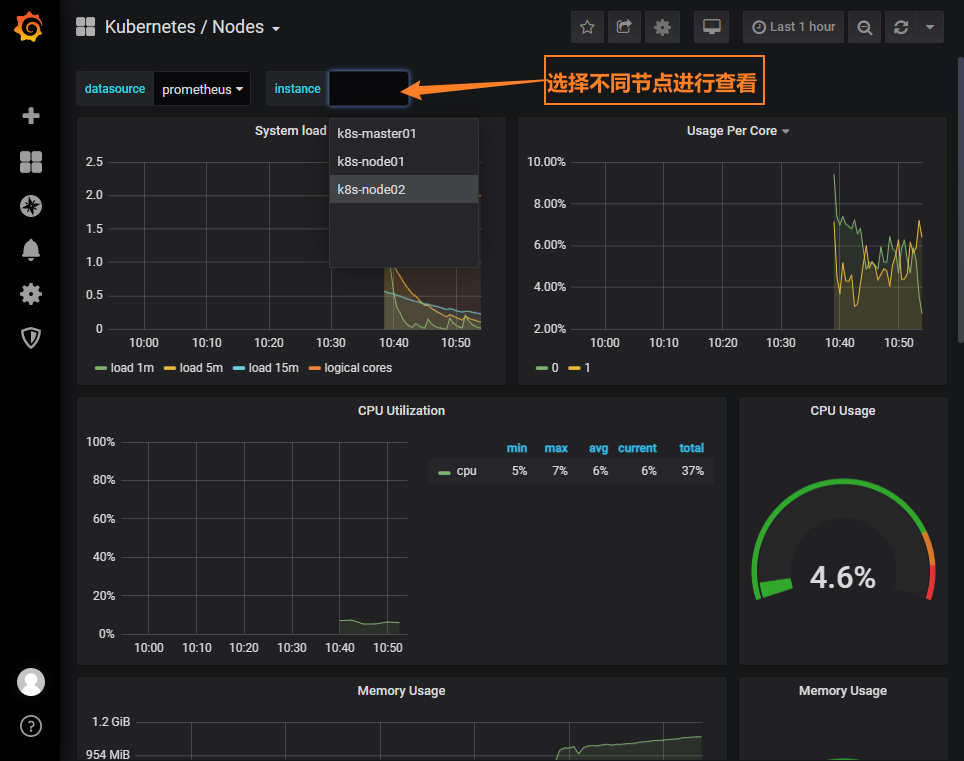Open the Dashboards grid icon in sidebar
The image size is (964, 761).
(31, 162)
